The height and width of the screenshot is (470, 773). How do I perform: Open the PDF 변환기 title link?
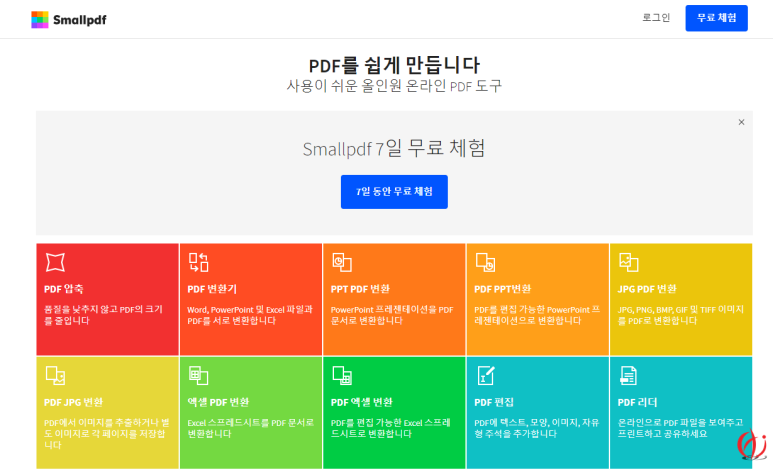[x=212, y=289]
